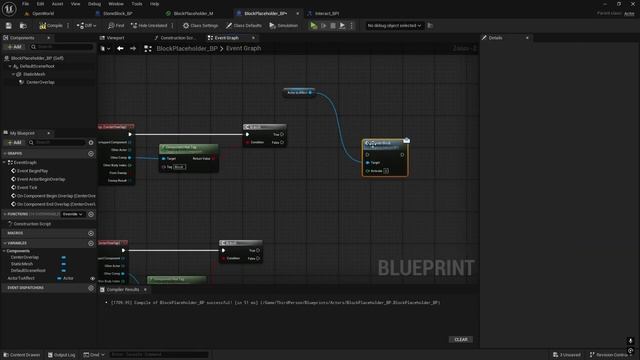Viewport: 640px width, 360px height.
Task: Click the Stop playback button
Action: (x=333, y=26)
